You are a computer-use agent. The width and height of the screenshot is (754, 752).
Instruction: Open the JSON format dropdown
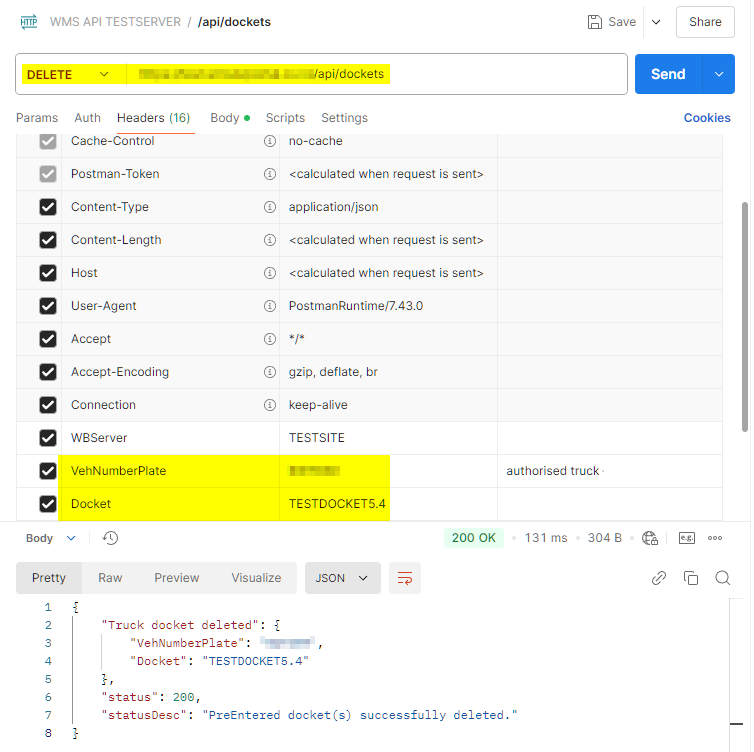point(342,578)
